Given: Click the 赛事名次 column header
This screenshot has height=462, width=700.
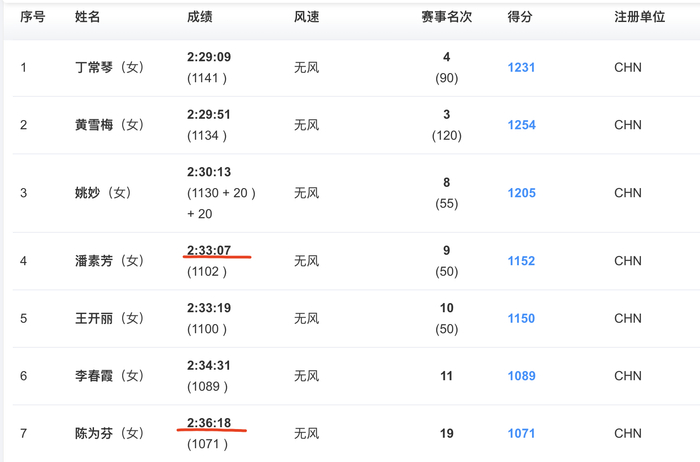Looking at the screenshot, I should pos(446,17).
